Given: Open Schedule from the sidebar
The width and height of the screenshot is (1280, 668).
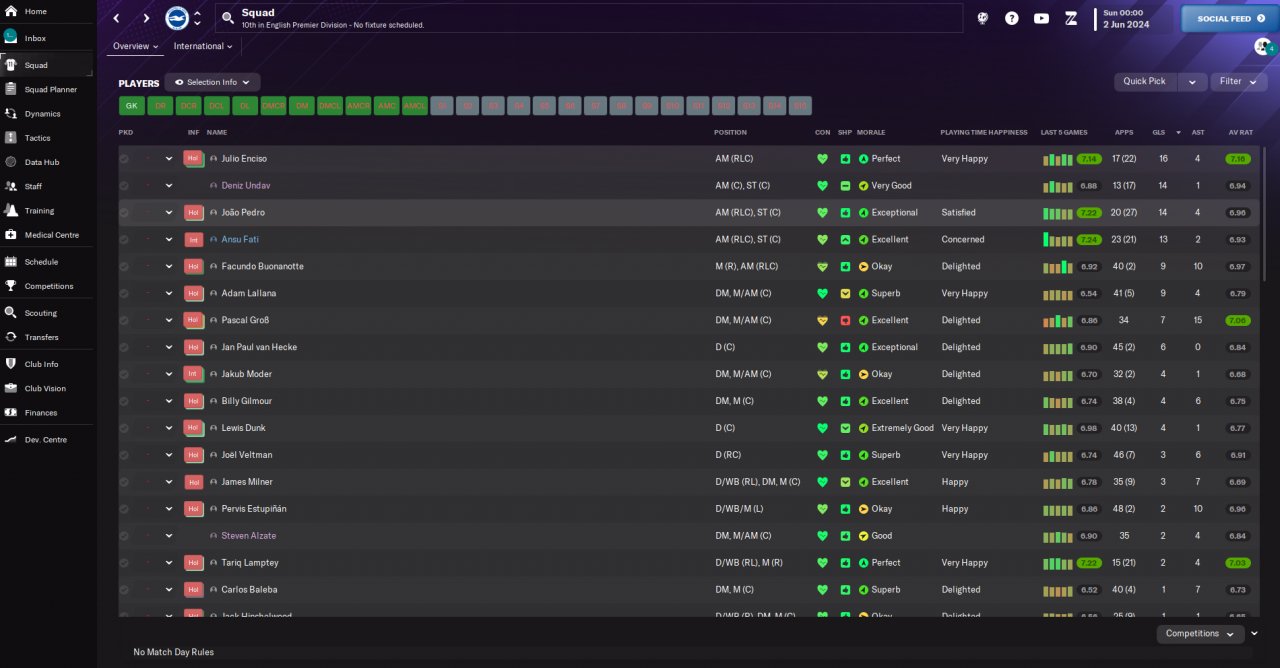Looking at the screenshot, I should [x=41, y=262].
